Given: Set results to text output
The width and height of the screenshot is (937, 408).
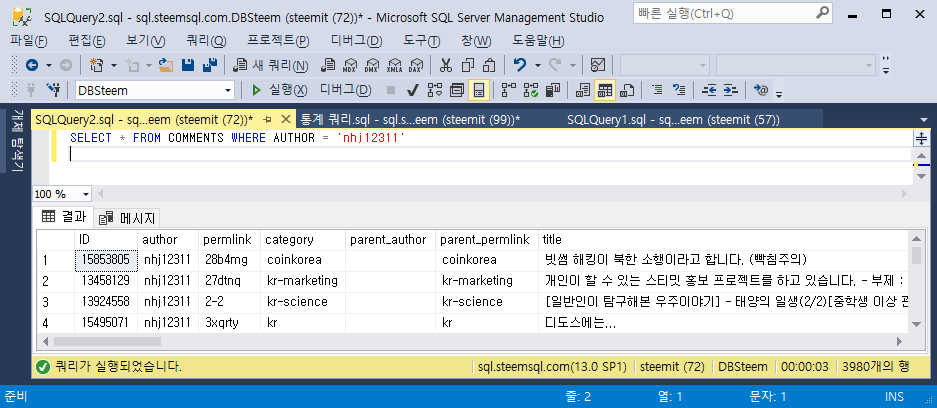Looking at the screenshot, I should [583, 90].
